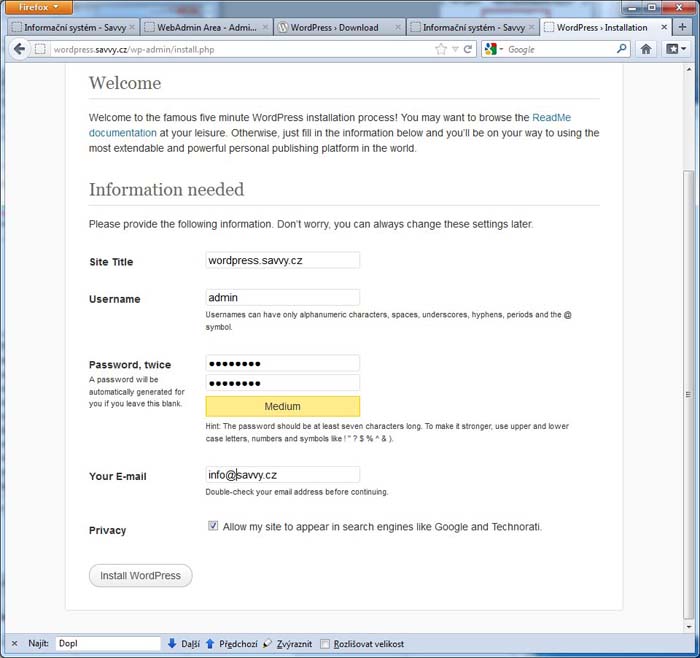
Task: Open the Firefox application menu
Action: [x=38, y=7]
